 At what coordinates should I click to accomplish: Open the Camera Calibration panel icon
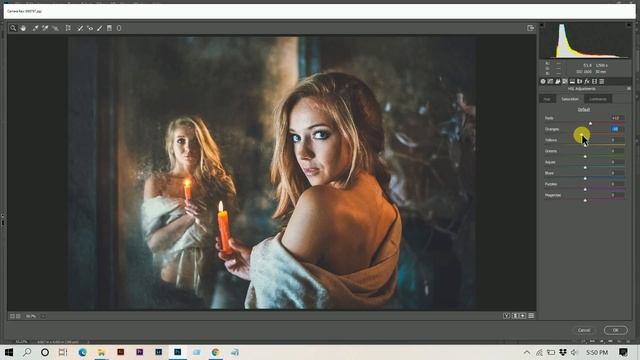point(594,82)
